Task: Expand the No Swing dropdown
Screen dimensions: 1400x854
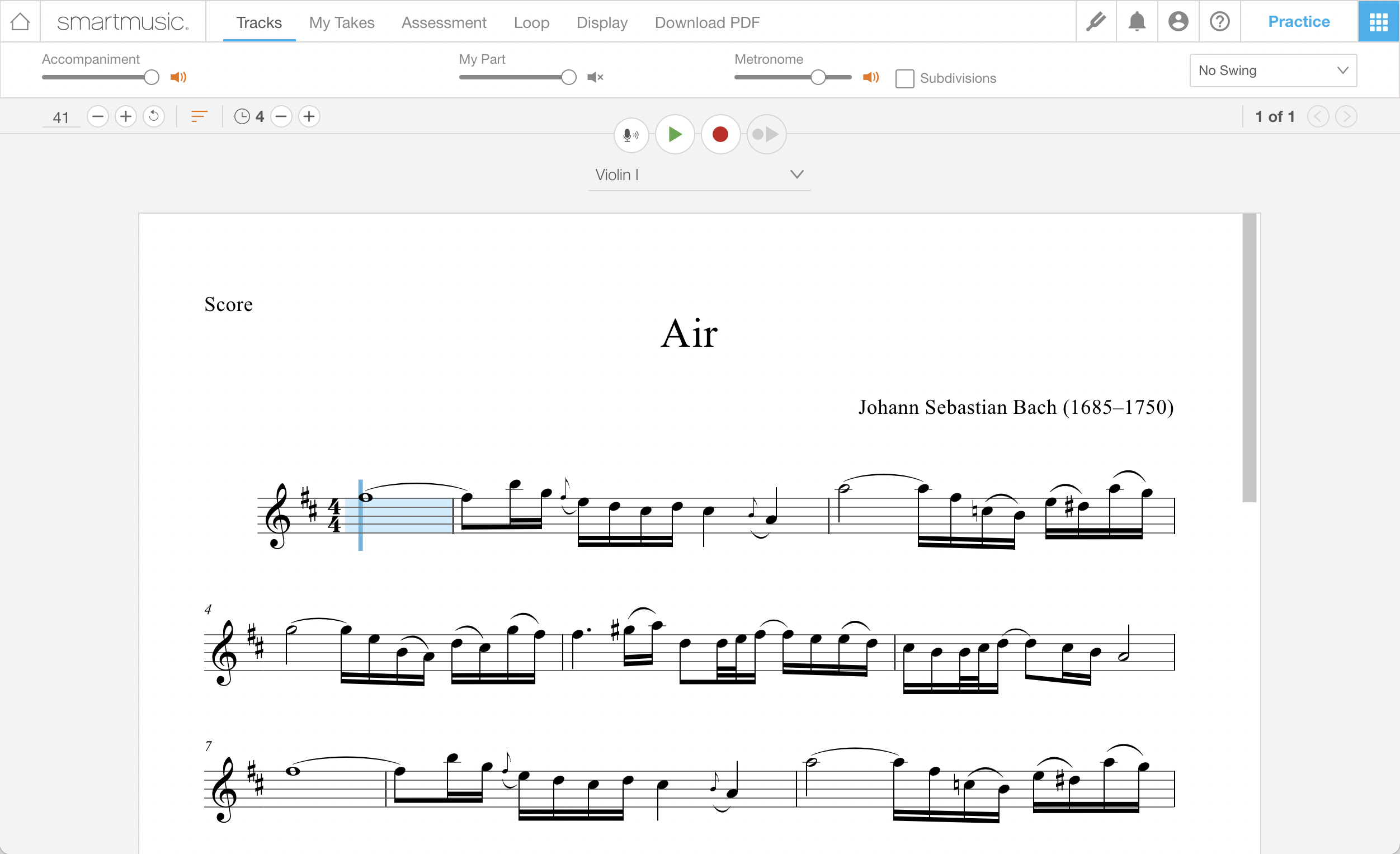Action: click(1274, 69)
